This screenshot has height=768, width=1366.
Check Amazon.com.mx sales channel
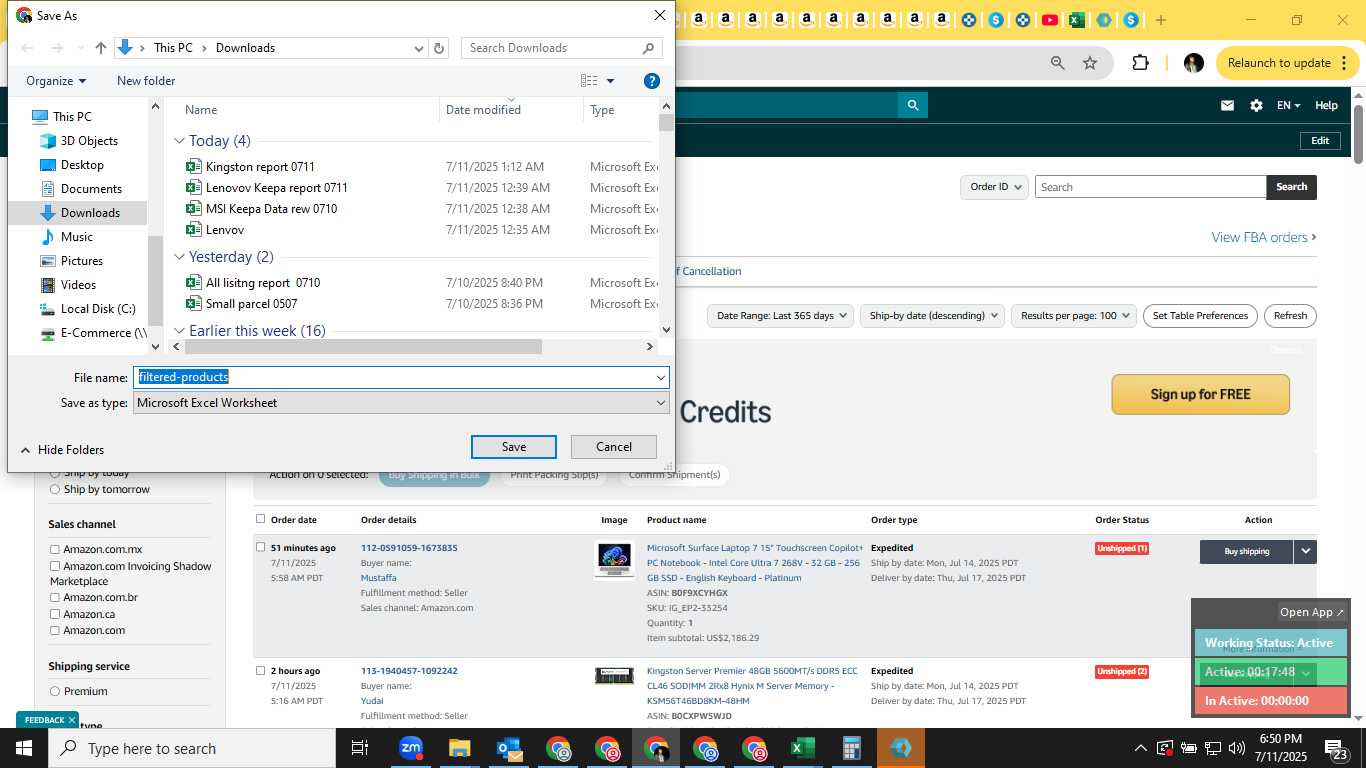tap(55, 550)
